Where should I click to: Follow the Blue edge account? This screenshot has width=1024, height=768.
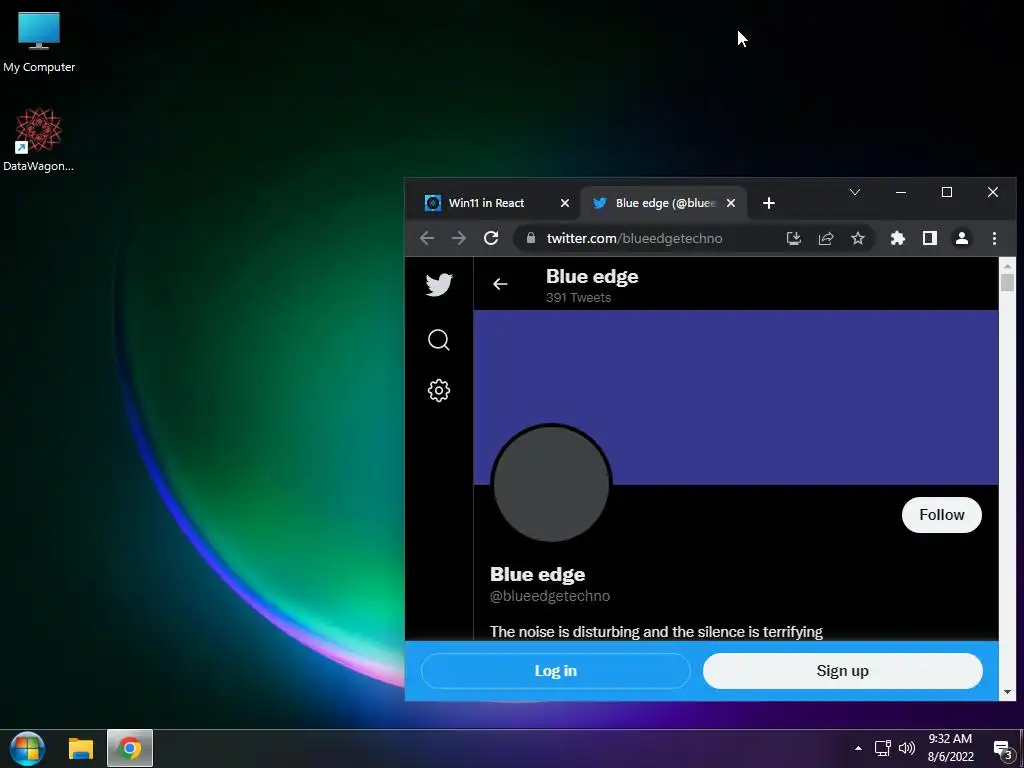click(942, 515)
